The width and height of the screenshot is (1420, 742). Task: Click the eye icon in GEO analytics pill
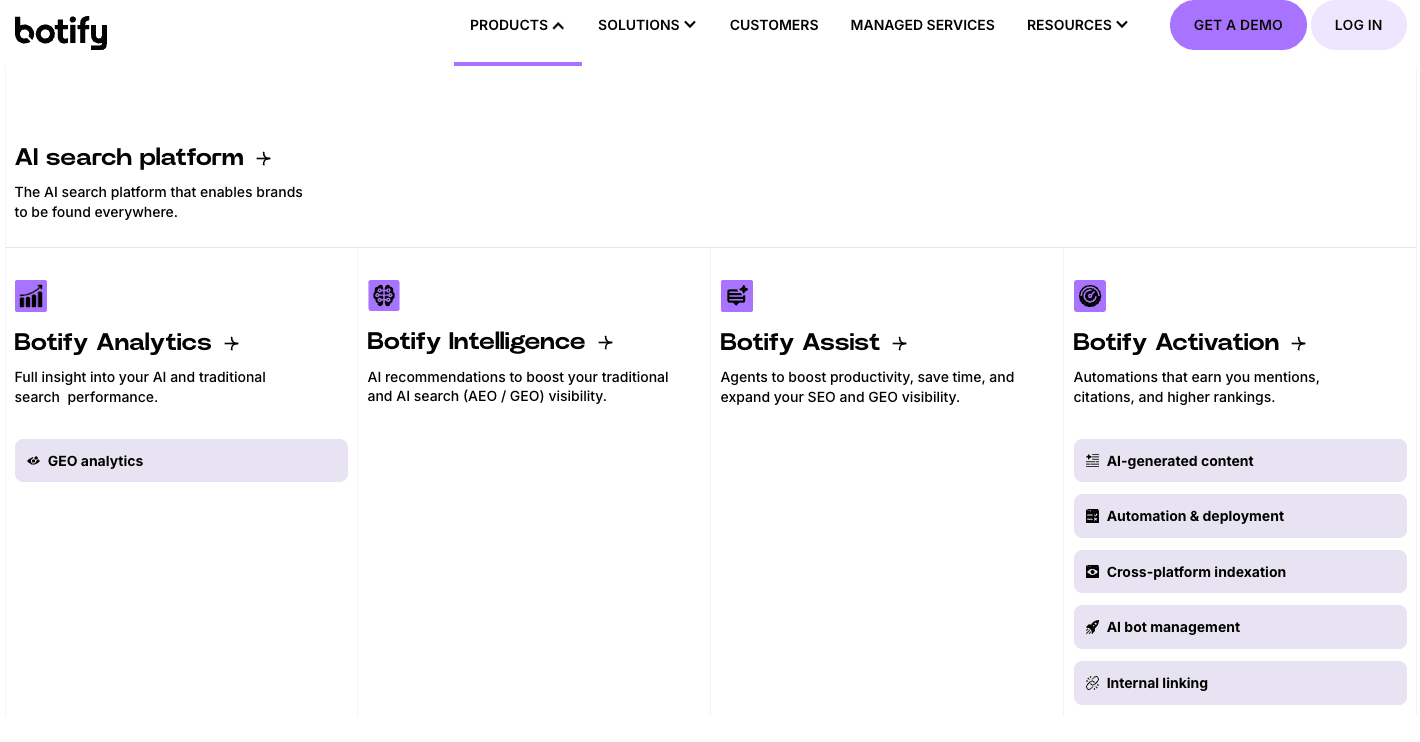pyautogui.click(x=34, y=460)
